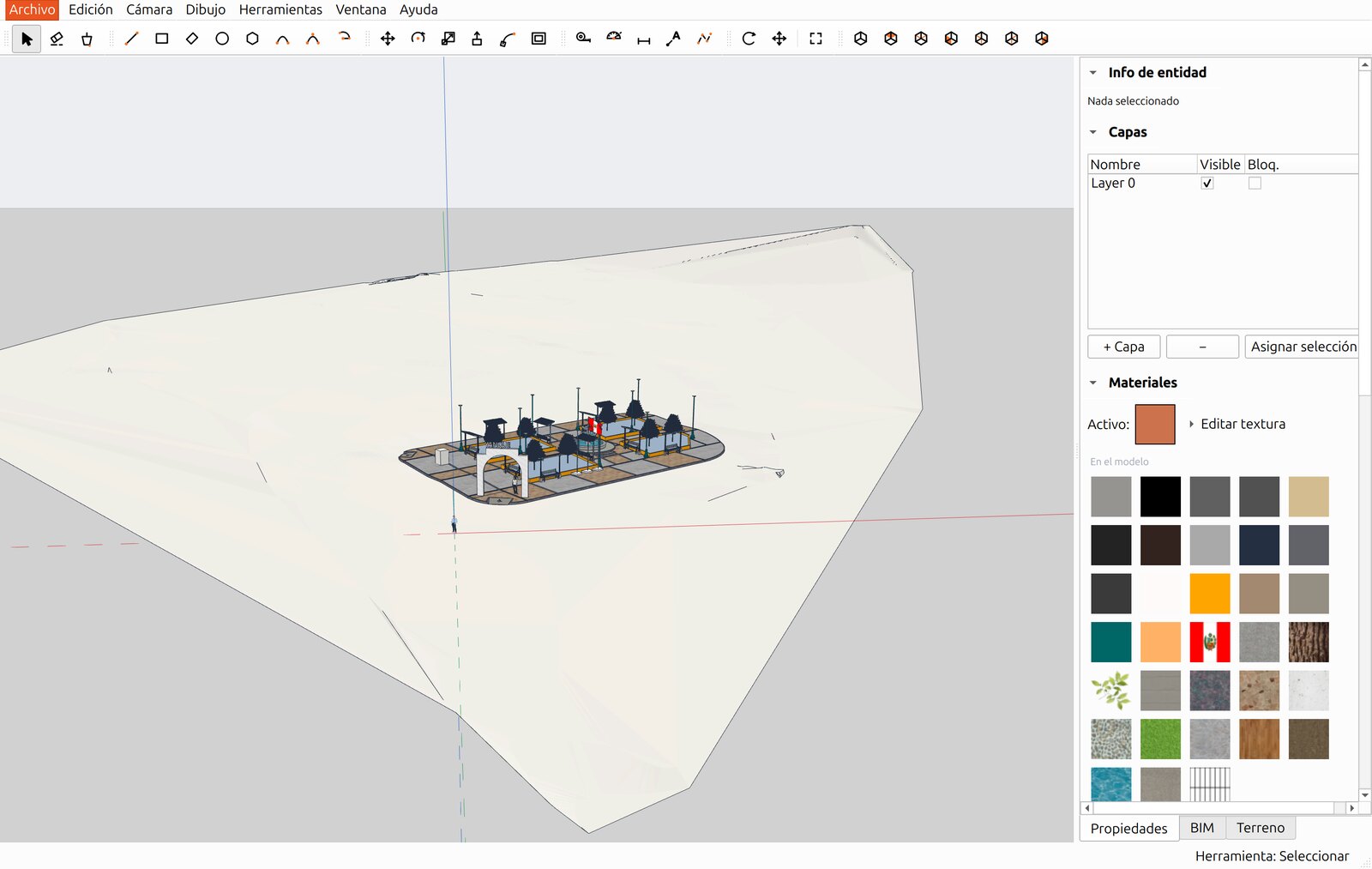This screenshot has width=1372, height=869.
Task: Open the Dibujo menu
Action: [206, 9]
